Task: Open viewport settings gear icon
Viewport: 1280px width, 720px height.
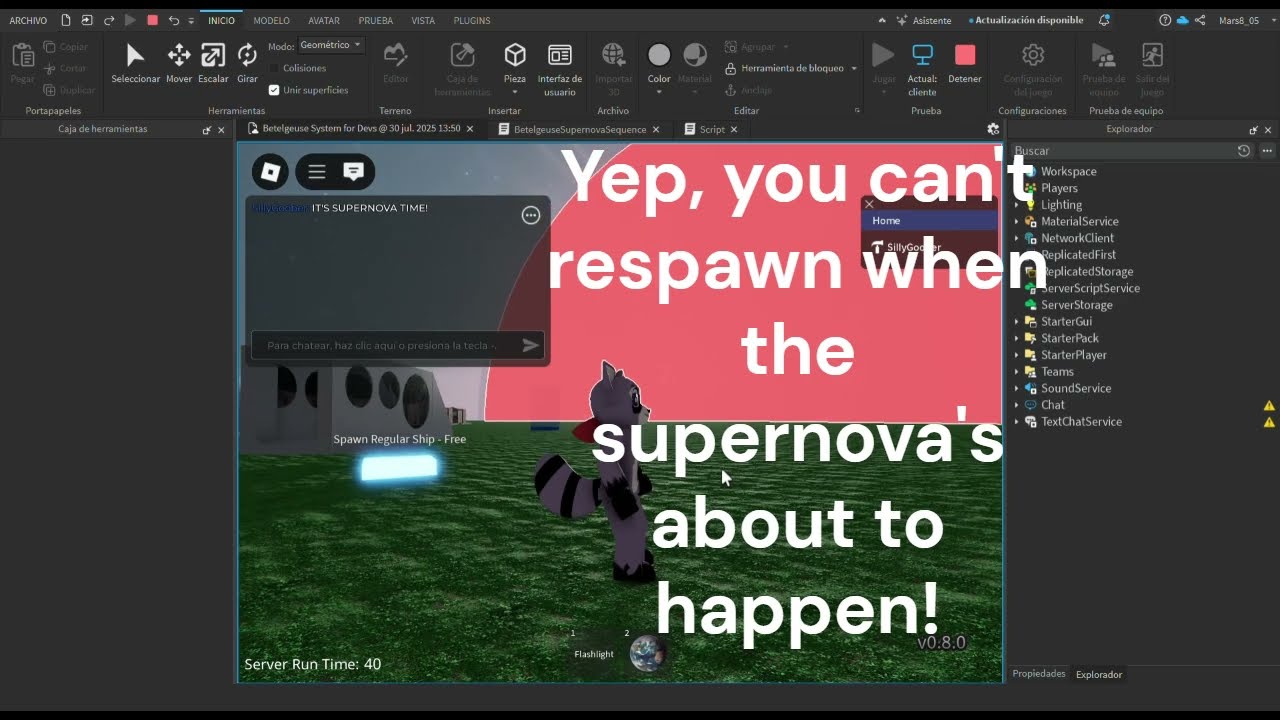Action: (x=993, y=129)
